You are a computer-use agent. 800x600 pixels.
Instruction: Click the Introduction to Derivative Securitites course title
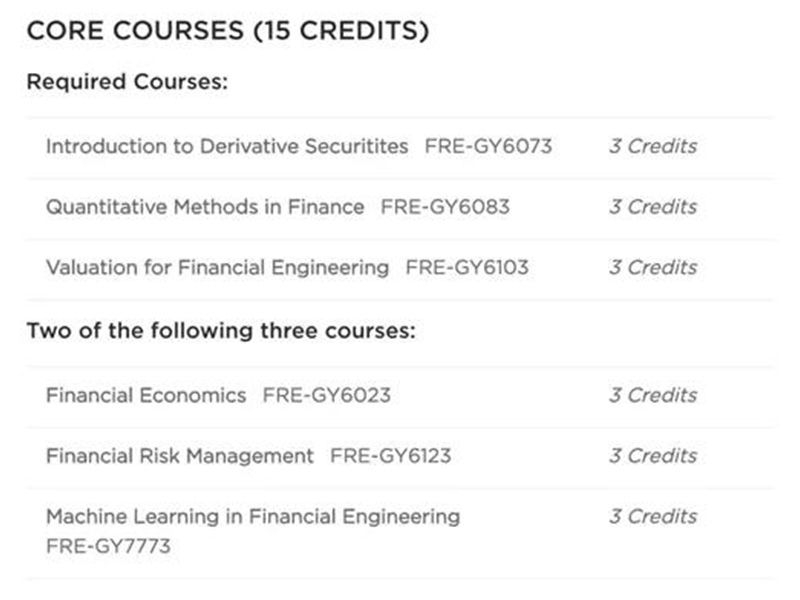[227, 146]
